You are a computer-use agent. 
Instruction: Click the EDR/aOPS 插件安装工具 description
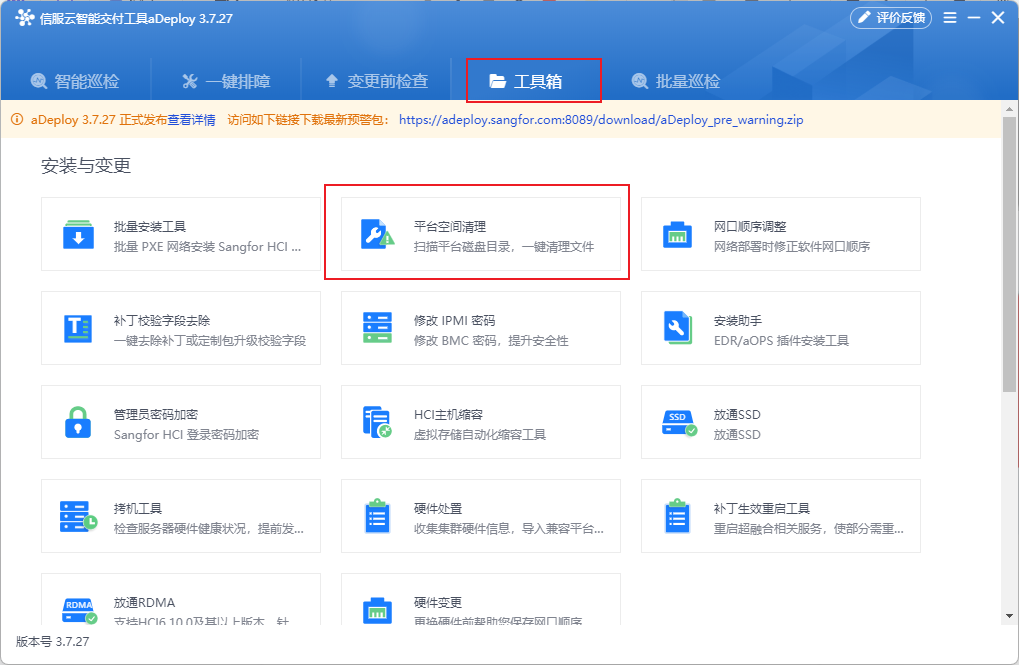pos(781,341)
